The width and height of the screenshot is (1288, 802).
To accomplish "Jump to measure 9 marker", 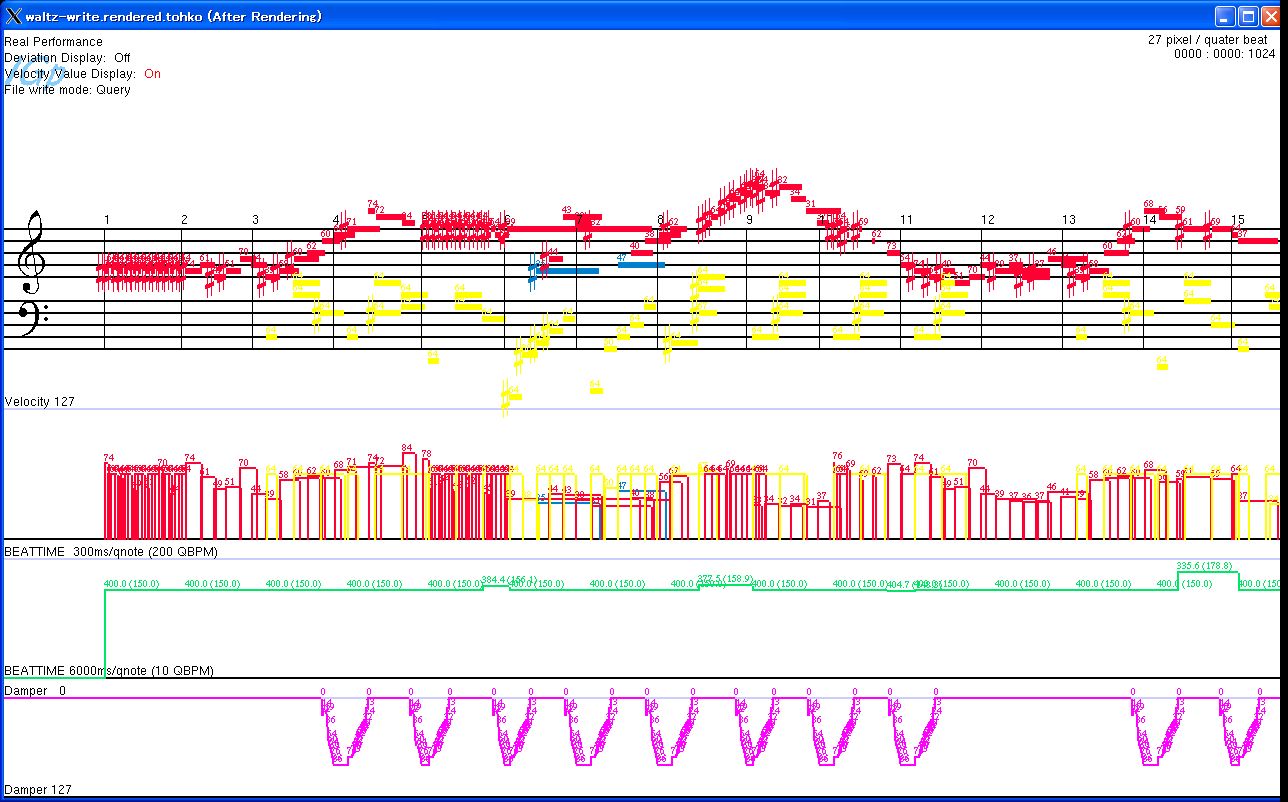I will [749, 220].
